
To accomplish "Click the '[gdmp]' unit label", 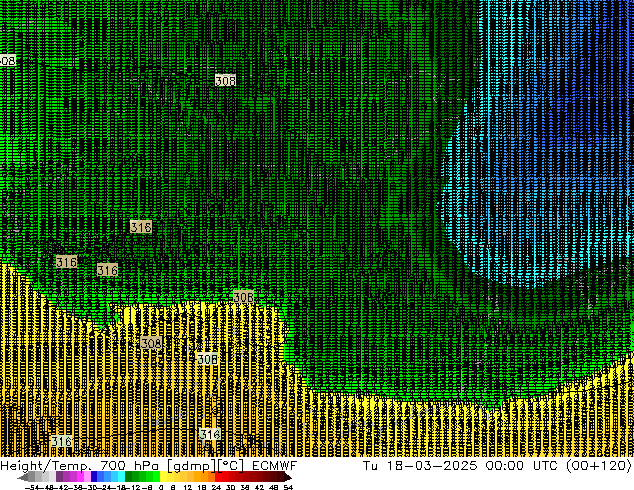I will coord(190,466).
